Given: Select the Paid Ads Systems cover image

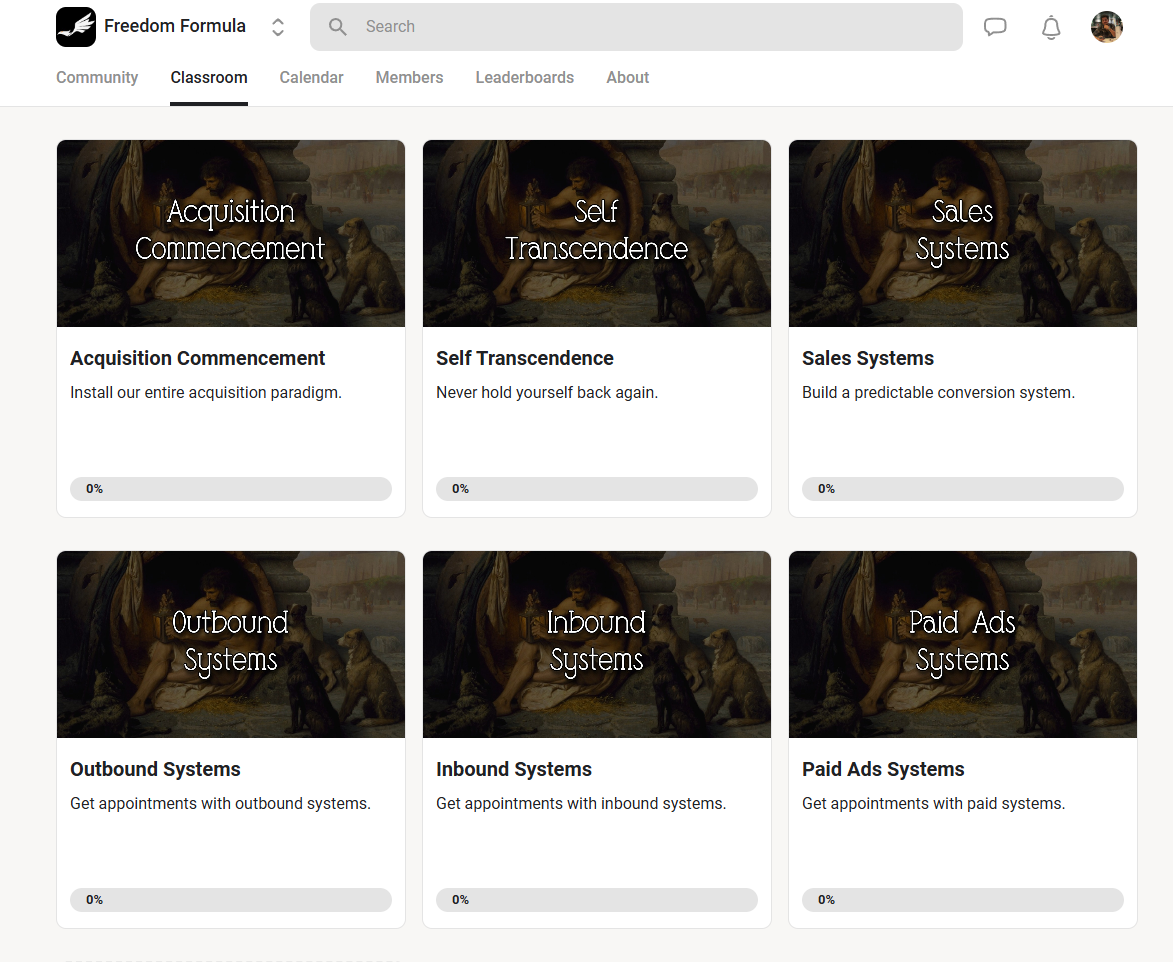Looking at the screenshot, I should point(963,644).
